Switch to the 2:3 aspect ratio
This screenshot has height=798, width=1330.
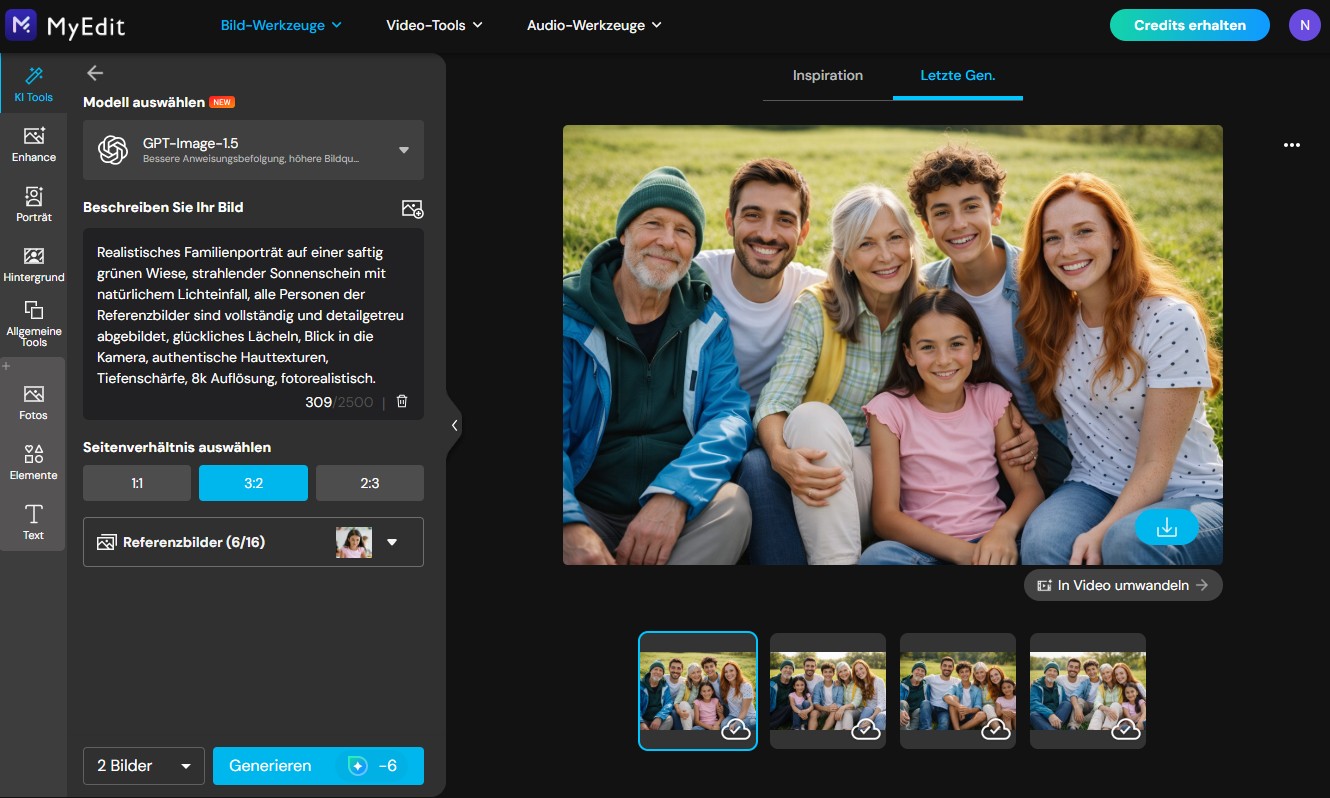click(369, 482)
